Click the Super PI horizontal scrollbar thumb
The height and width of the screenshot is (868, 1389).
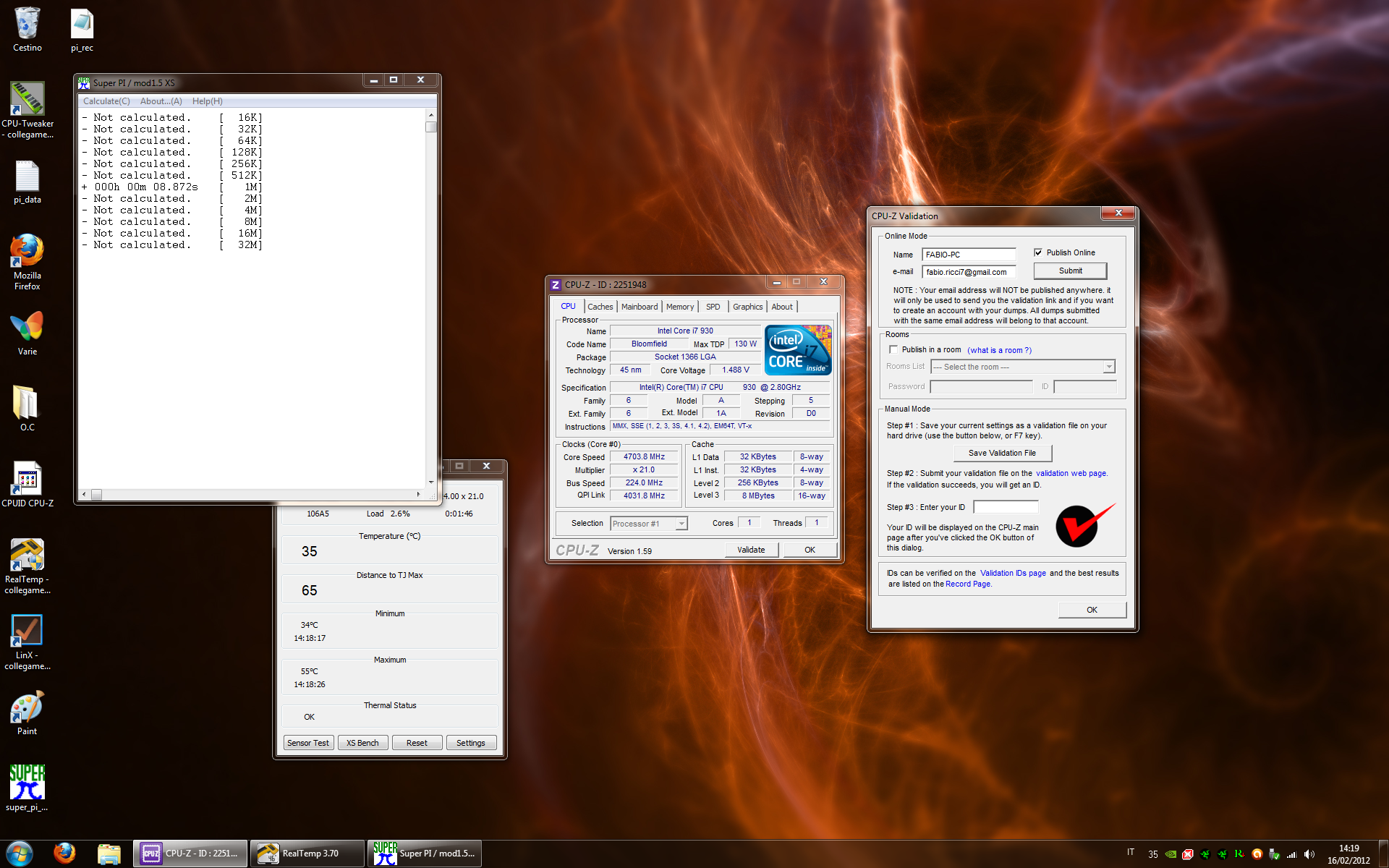(x=96, y=495)
